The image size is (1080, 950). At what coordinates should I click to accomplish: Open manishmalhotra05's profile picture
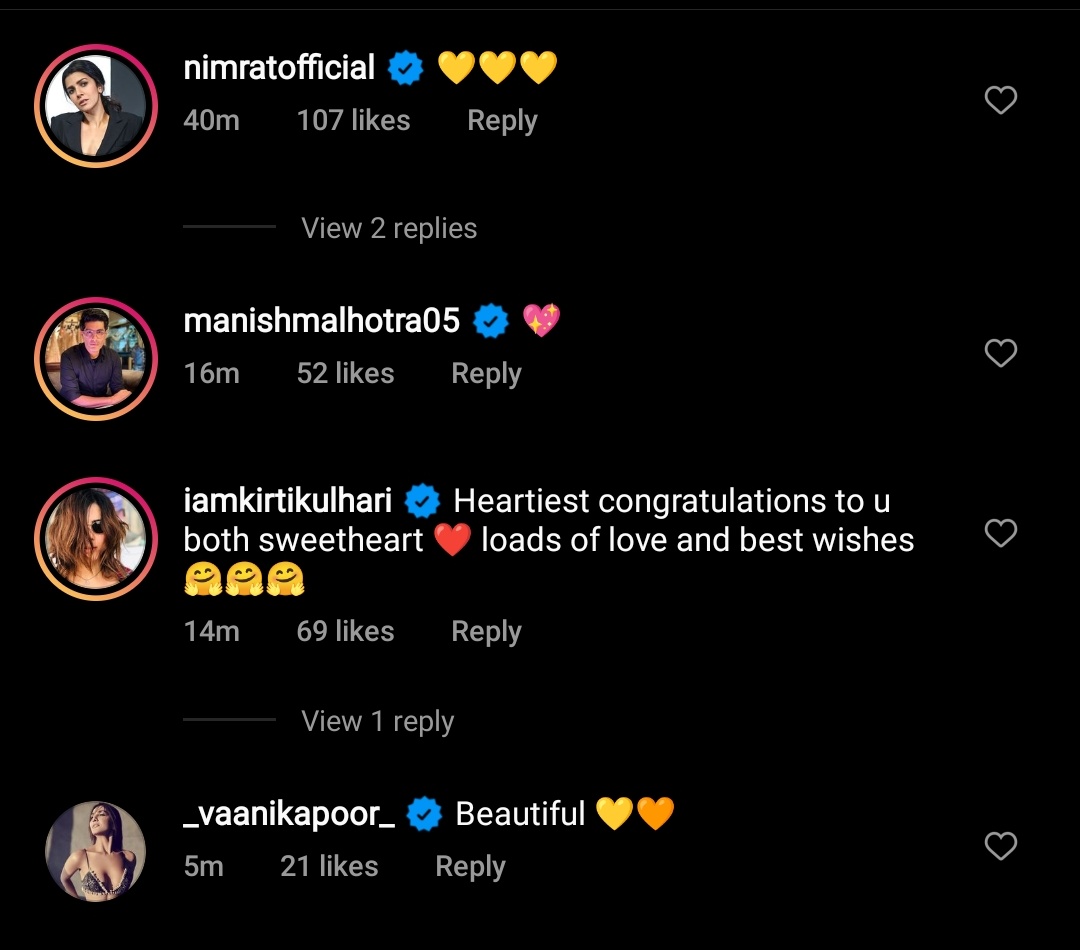click(x=96, y=358)
